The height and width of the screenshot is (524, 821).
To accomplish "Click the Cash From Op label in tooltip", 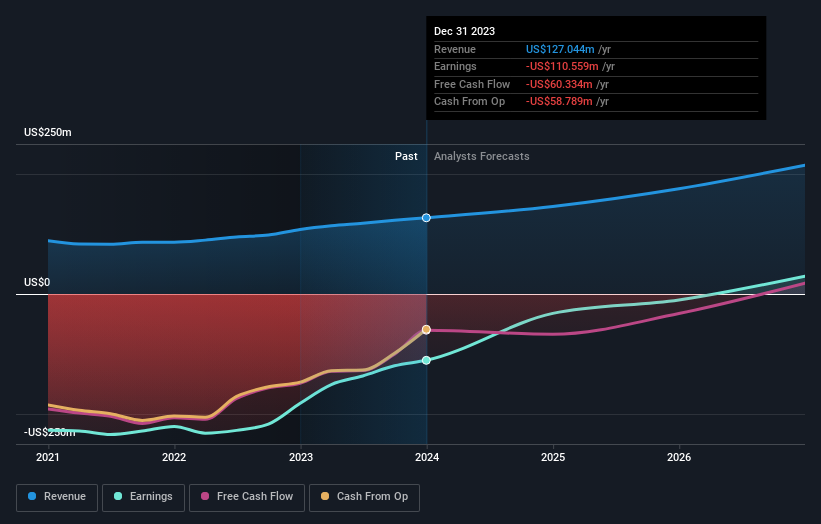I will coord(469,102).
